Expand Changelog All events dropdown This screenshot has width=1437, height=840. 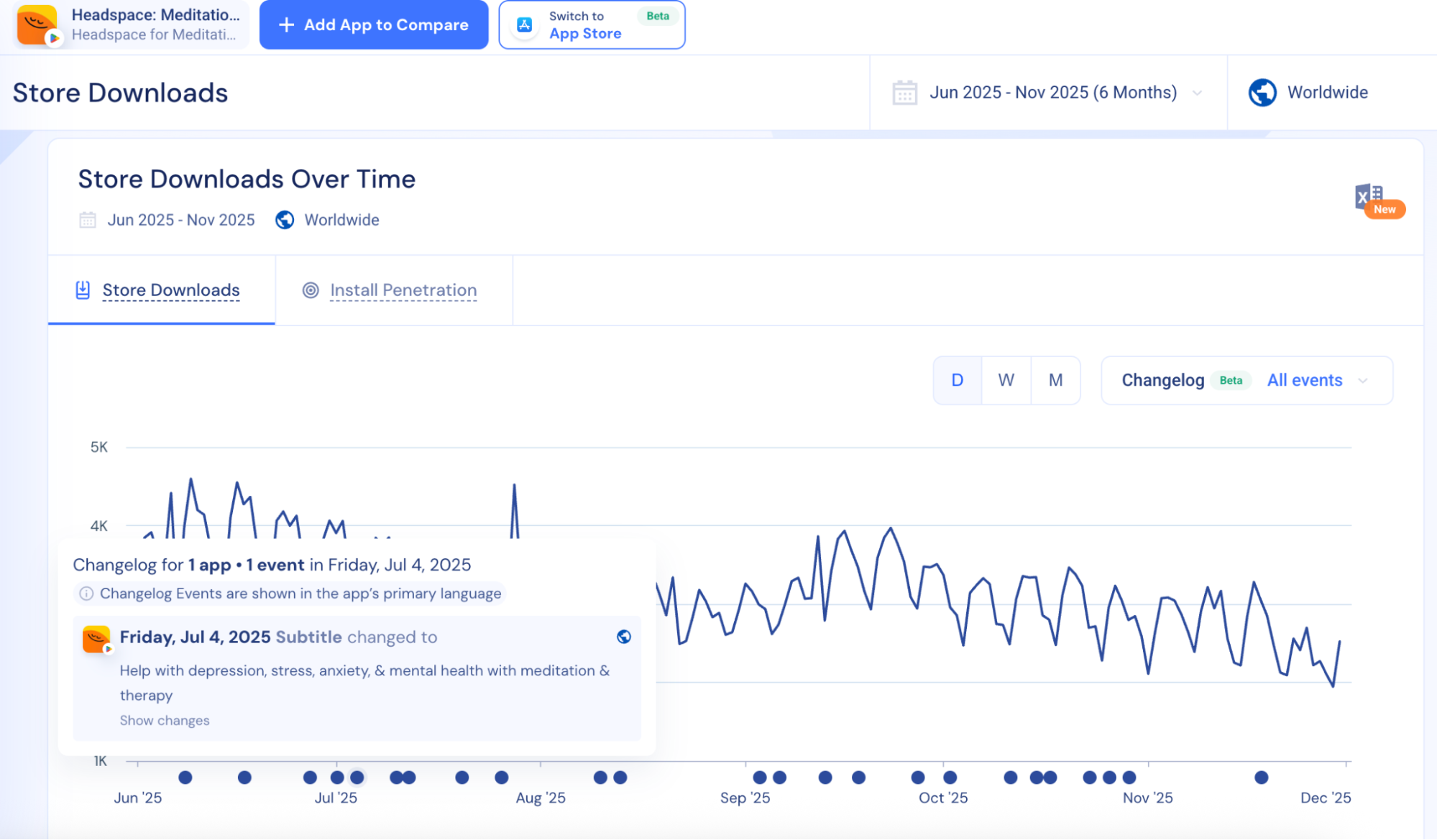(x=1247, y=380)
